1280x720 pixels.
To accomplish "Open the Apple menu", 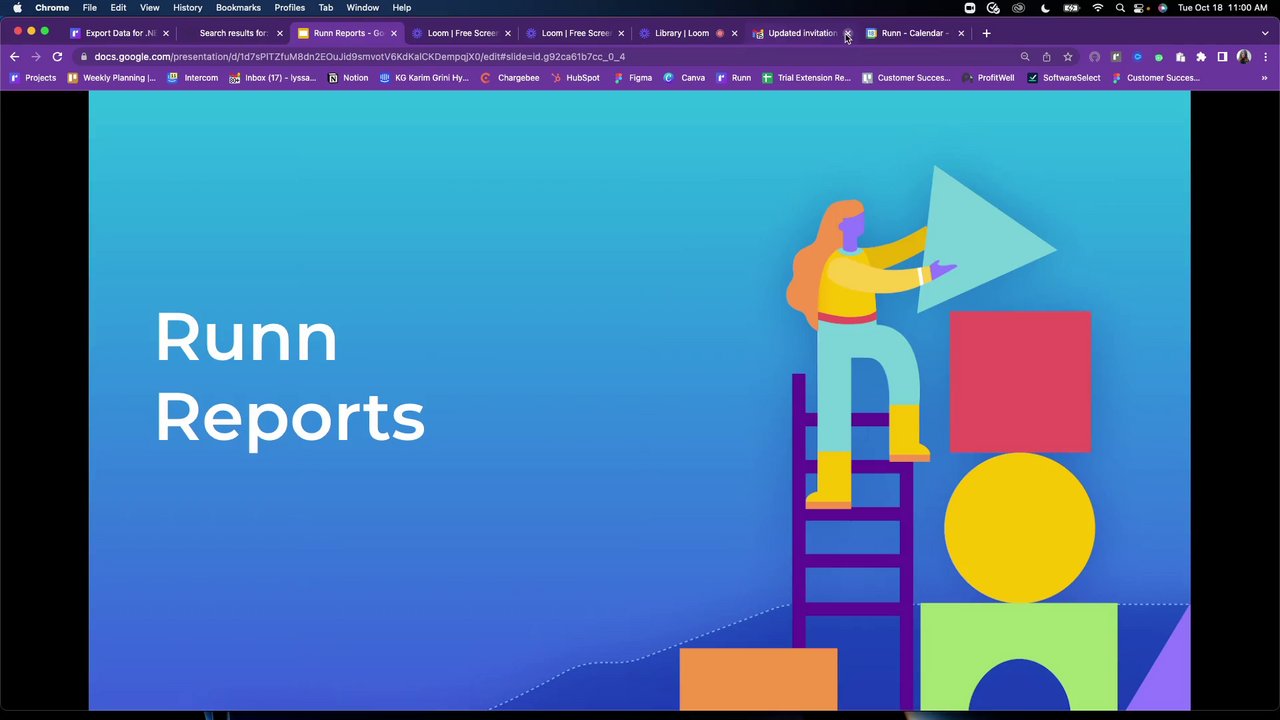I will click(17, 8).
